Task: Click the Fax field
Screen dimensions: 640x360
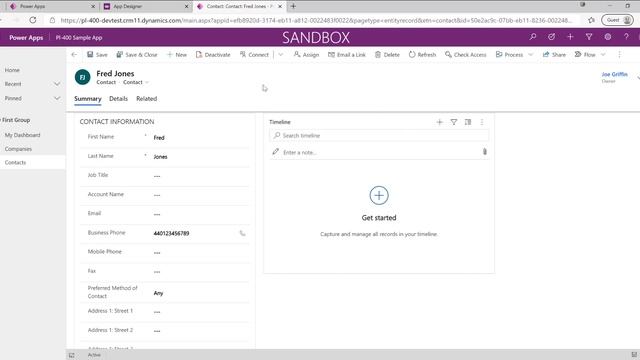Action: point(200,272)
